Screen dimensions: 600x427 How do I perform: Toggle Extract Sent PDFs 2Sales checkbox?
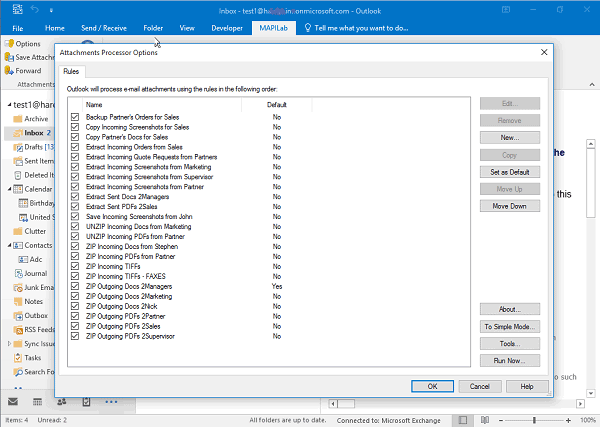click(x=75, y=207)
